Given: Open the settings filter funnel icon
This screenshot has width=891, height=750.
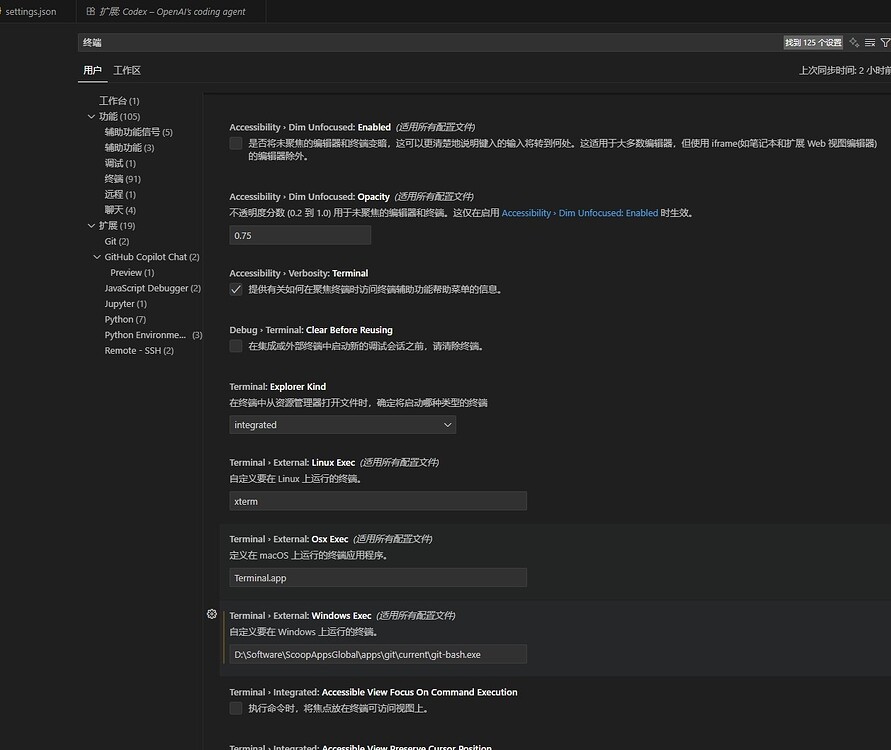Looking at the screenshot, I should click(885, 43).
